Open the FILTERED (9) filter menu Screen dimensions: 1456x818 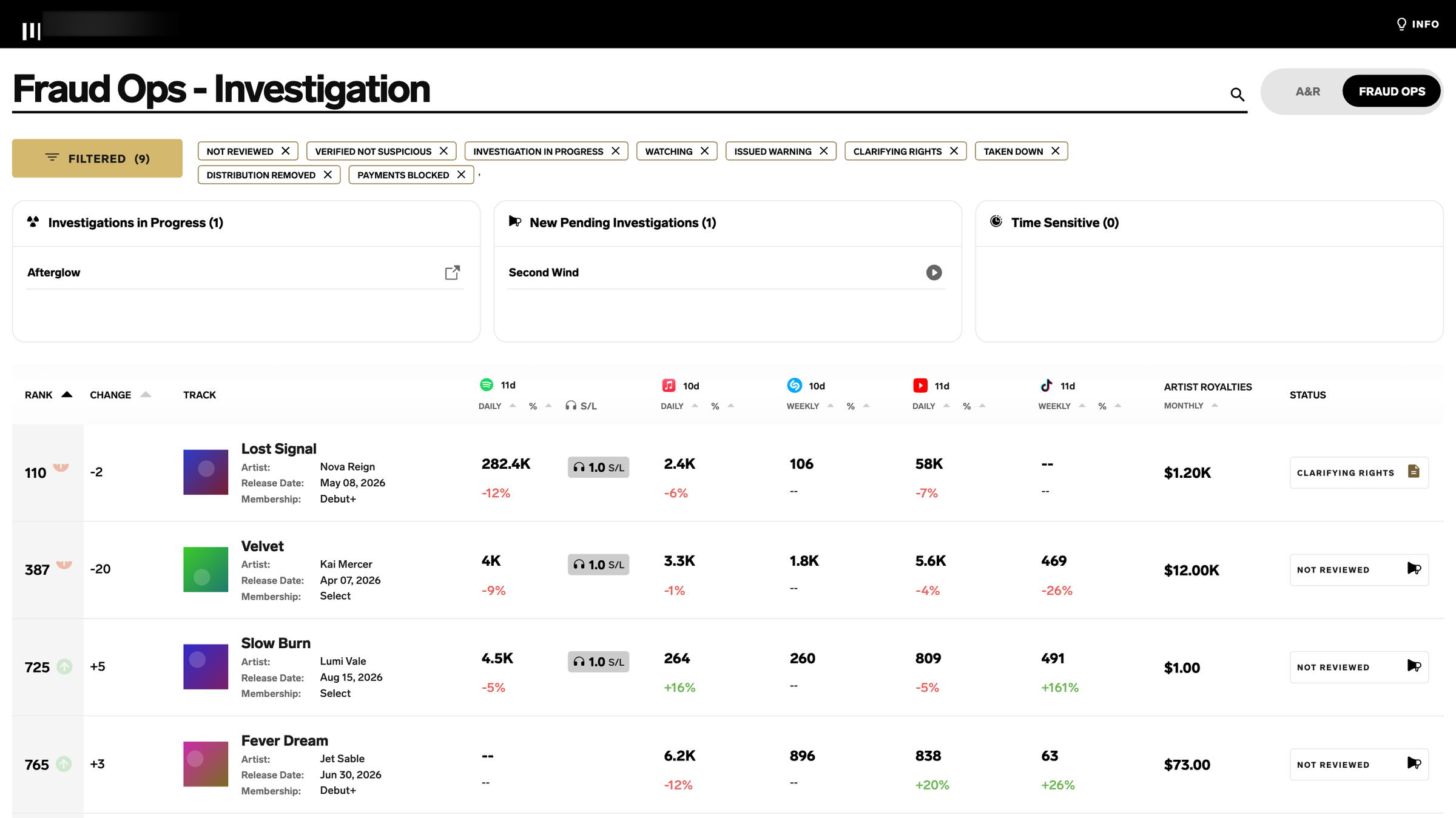point(97,158)
